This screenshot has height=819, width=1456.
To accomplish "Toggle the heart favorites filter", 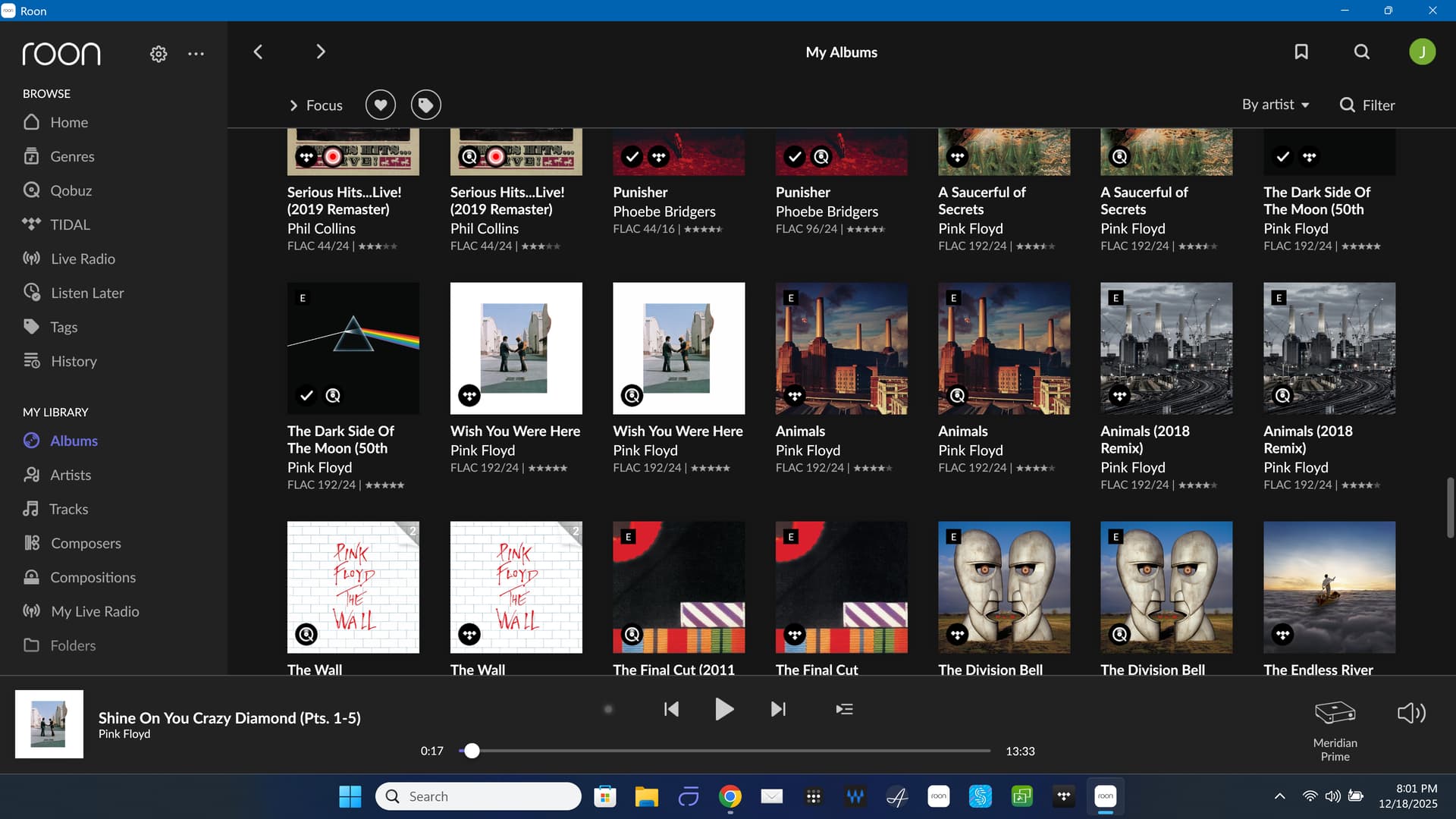I will 381,105.
